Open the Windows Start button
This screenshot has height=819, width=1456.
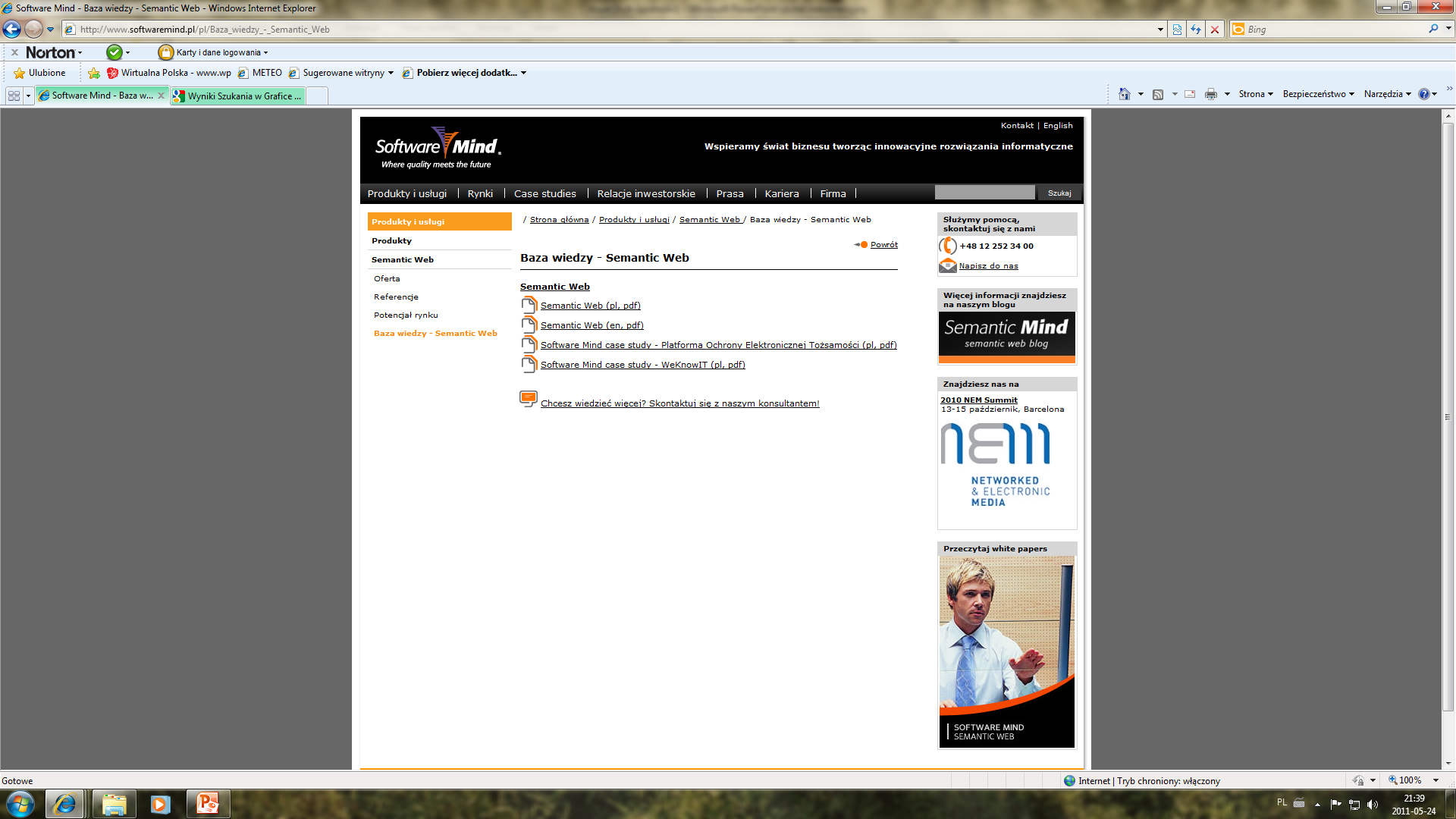point(20,804)
